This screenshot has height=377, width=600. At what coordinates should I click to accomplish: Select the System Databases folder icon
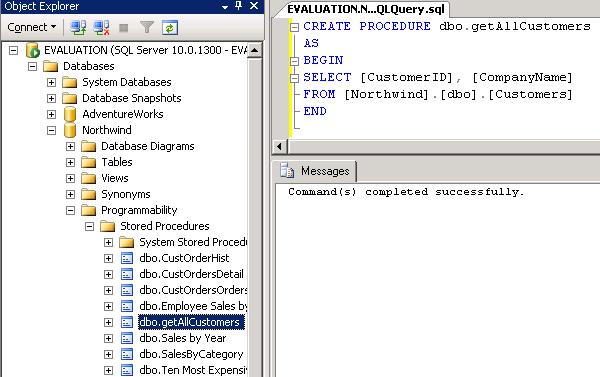coord(69,82)
